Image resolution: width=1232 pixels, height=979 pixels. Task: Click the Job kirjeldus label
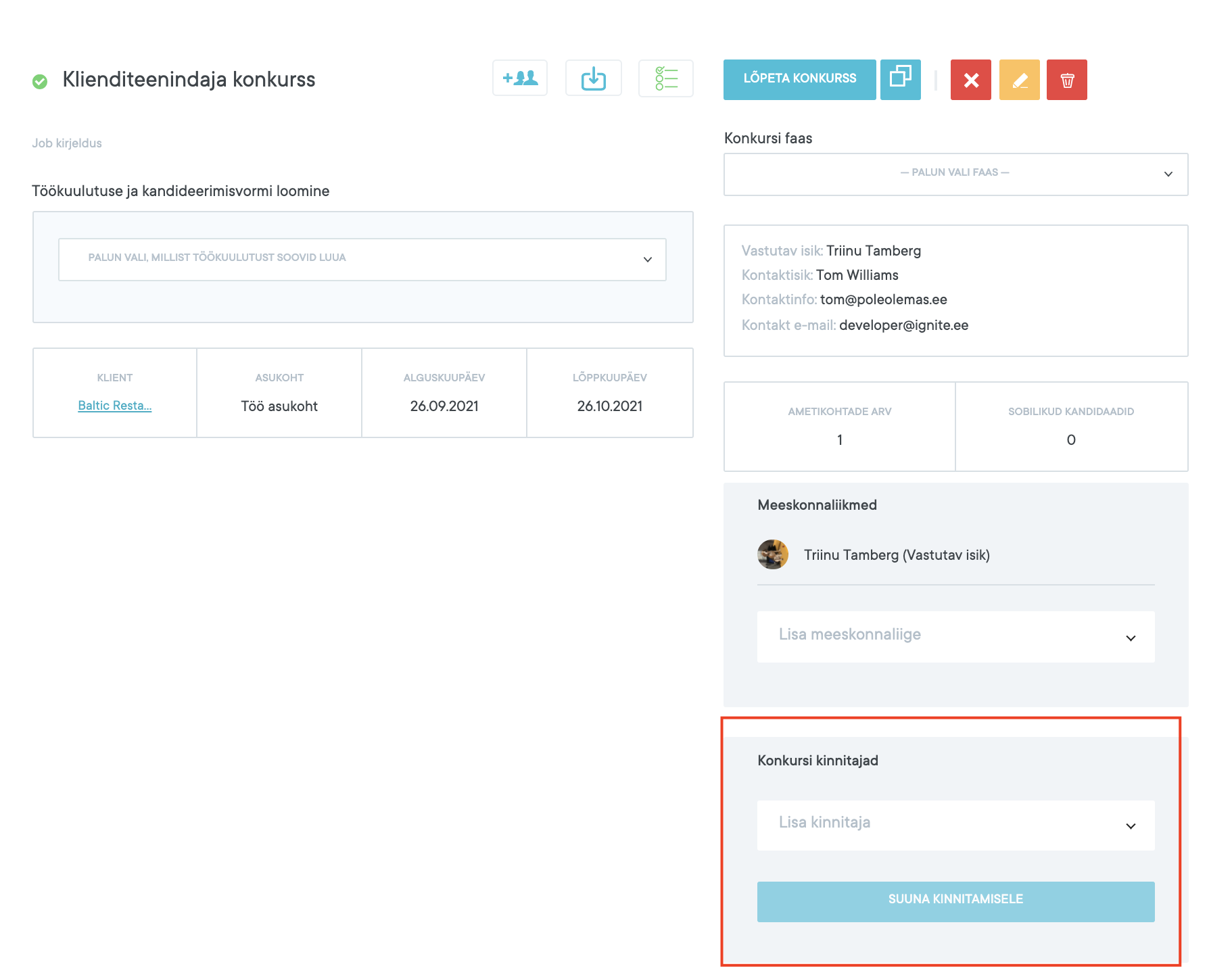67,143
